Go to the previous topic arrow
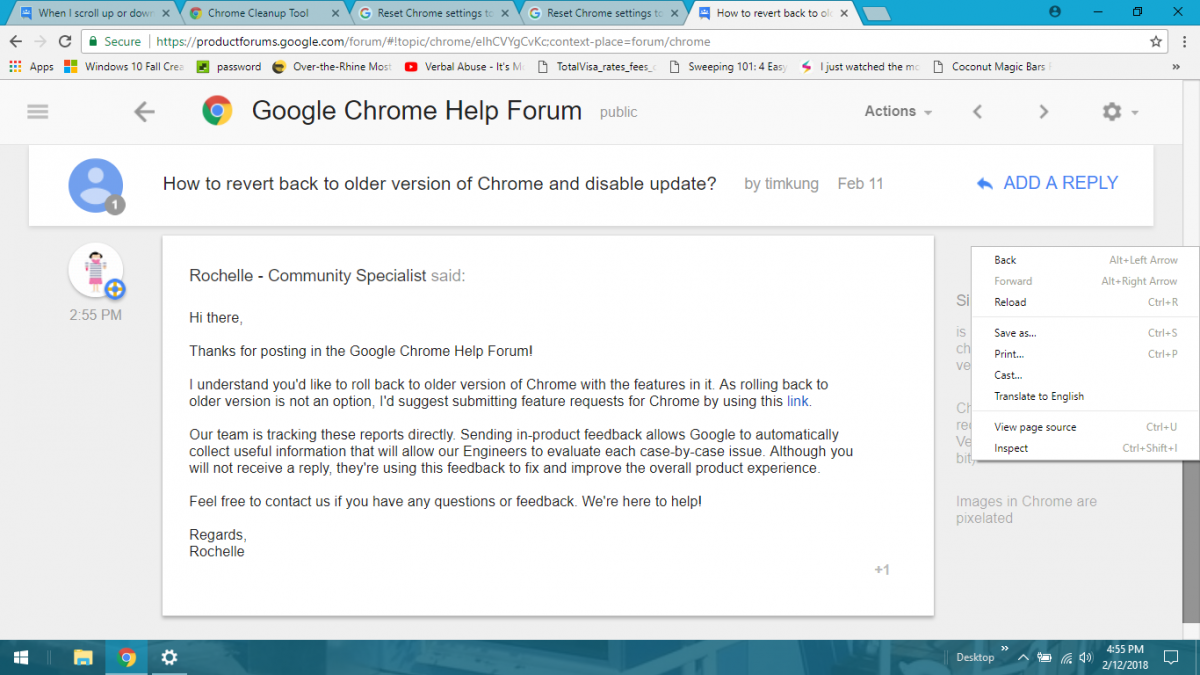 pos(978,112)
